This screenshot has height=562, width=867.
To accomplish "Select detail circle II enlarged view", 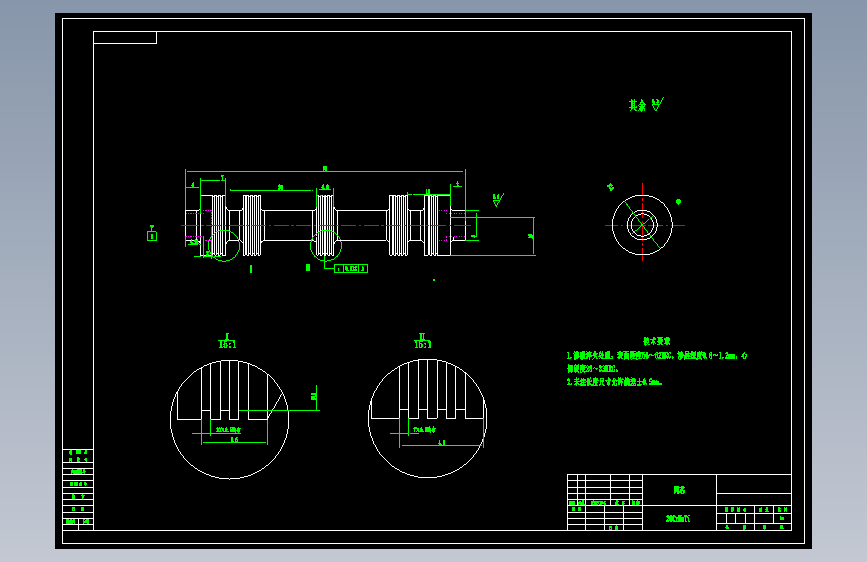I will 427,418.
